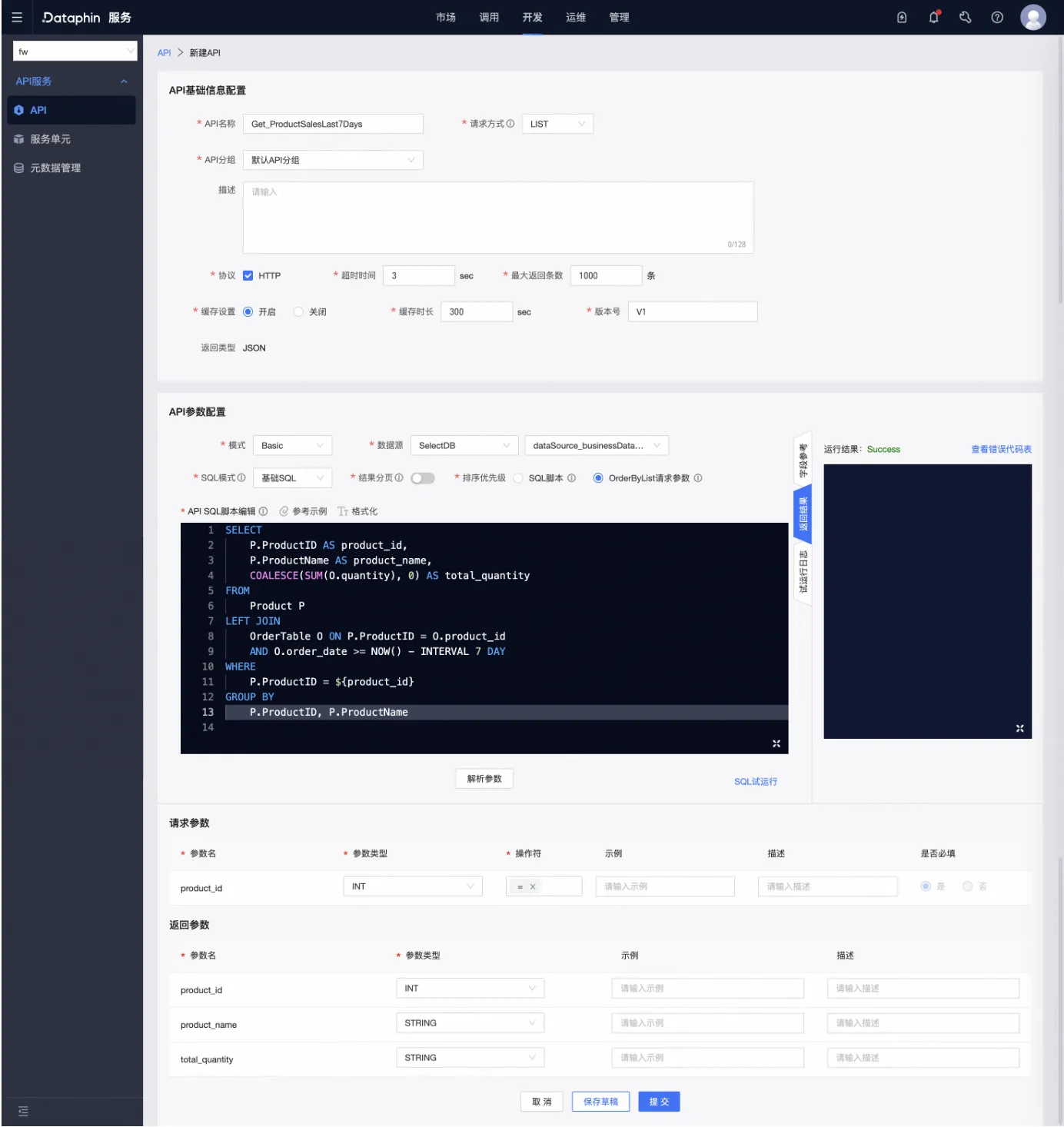The height and width of the screenshot is (1127, 1064).
Task: Click info icon next to SQL脚本
Action: 571,478
